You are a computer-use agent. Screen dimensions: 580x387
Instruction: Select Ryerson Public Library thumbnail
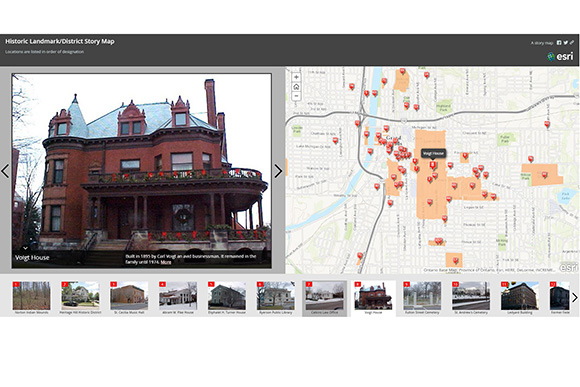pyautogui.click(x=276, y=298)
